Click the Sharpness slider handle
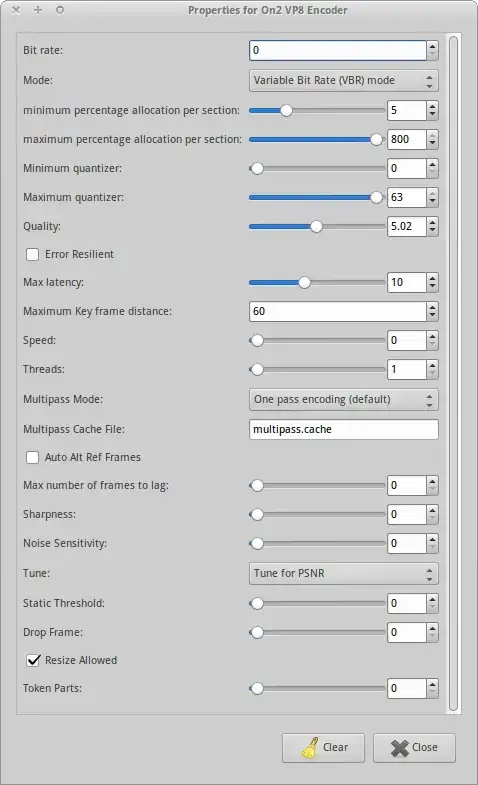This screenshot has width=478, height=785. point(257,515)
